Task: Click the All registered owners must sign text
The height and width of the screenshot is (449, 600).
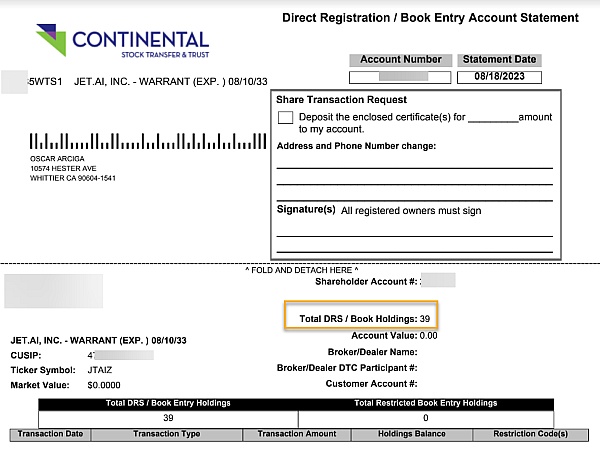Action: tap(411, 211)
